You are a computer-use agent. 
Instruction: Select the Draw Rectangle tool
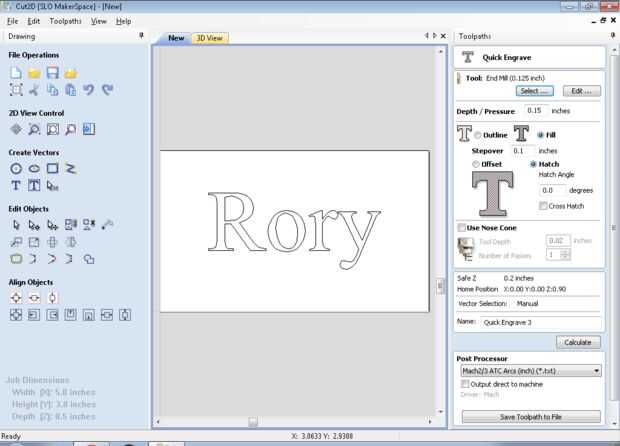pyautogui.click(x=52, y=168)
